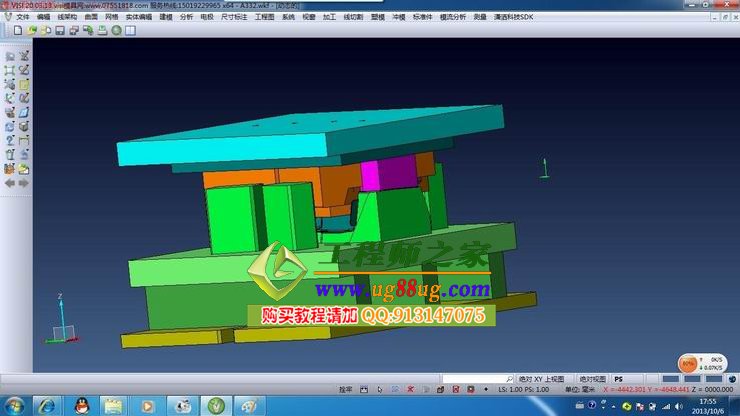Open the 编辑 menu
The width and height of the screenshot is (740, 416).
[x=43, y=17]
